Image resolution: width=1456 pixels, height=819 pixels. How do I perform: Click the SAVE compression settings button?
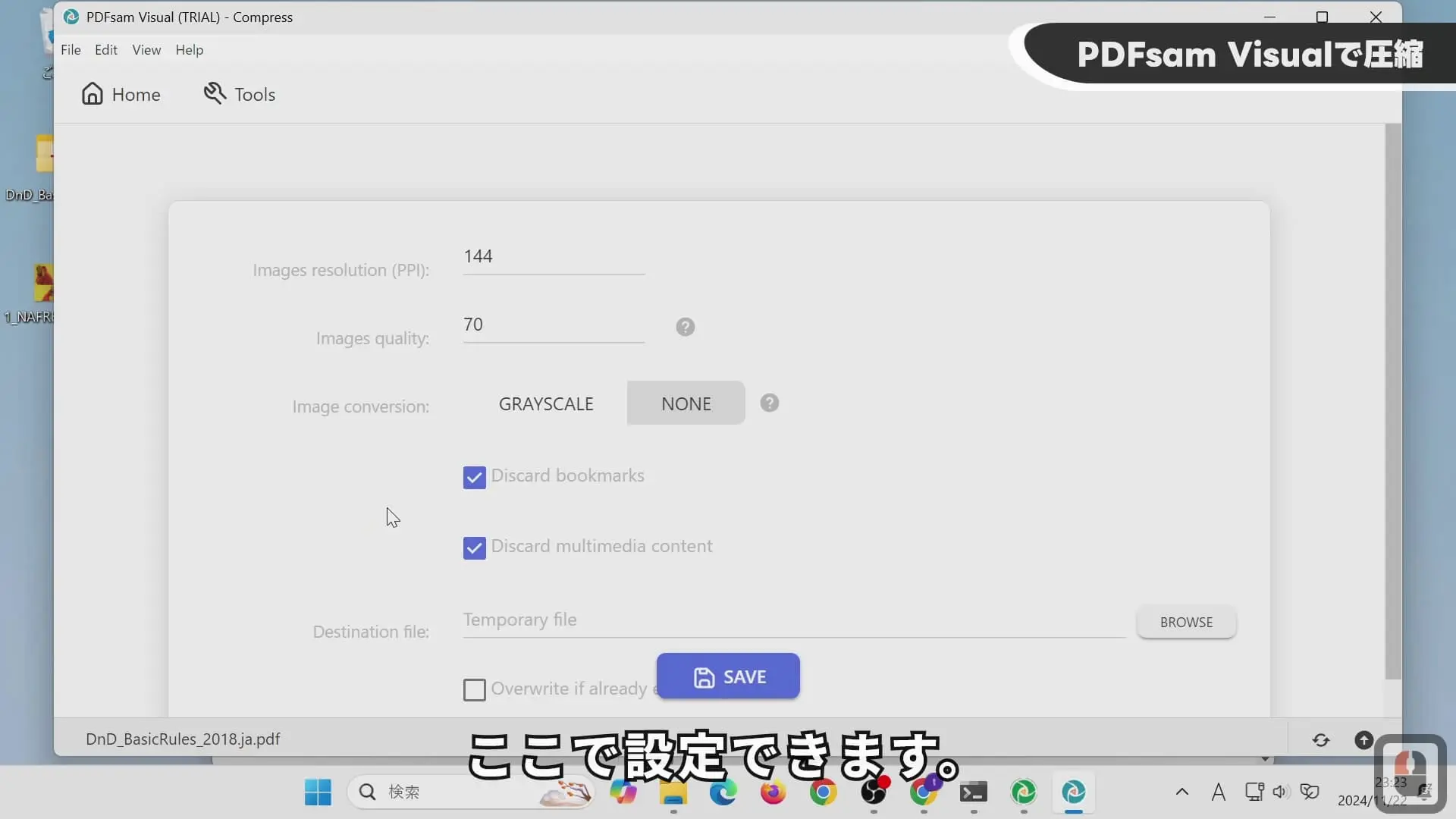click(728, 677)
